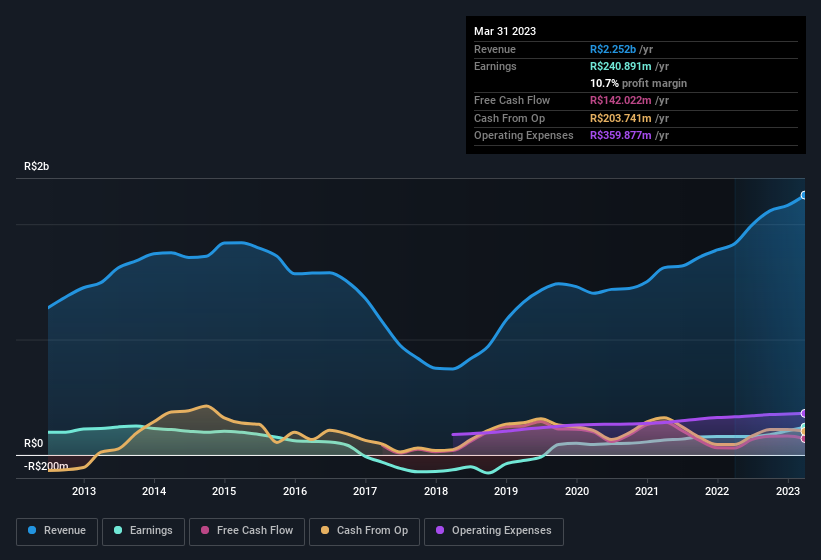This screenshot has height=560, width=821.
Task: Click the Cash From Op label in tooltip
Action: tap(509, 118)
